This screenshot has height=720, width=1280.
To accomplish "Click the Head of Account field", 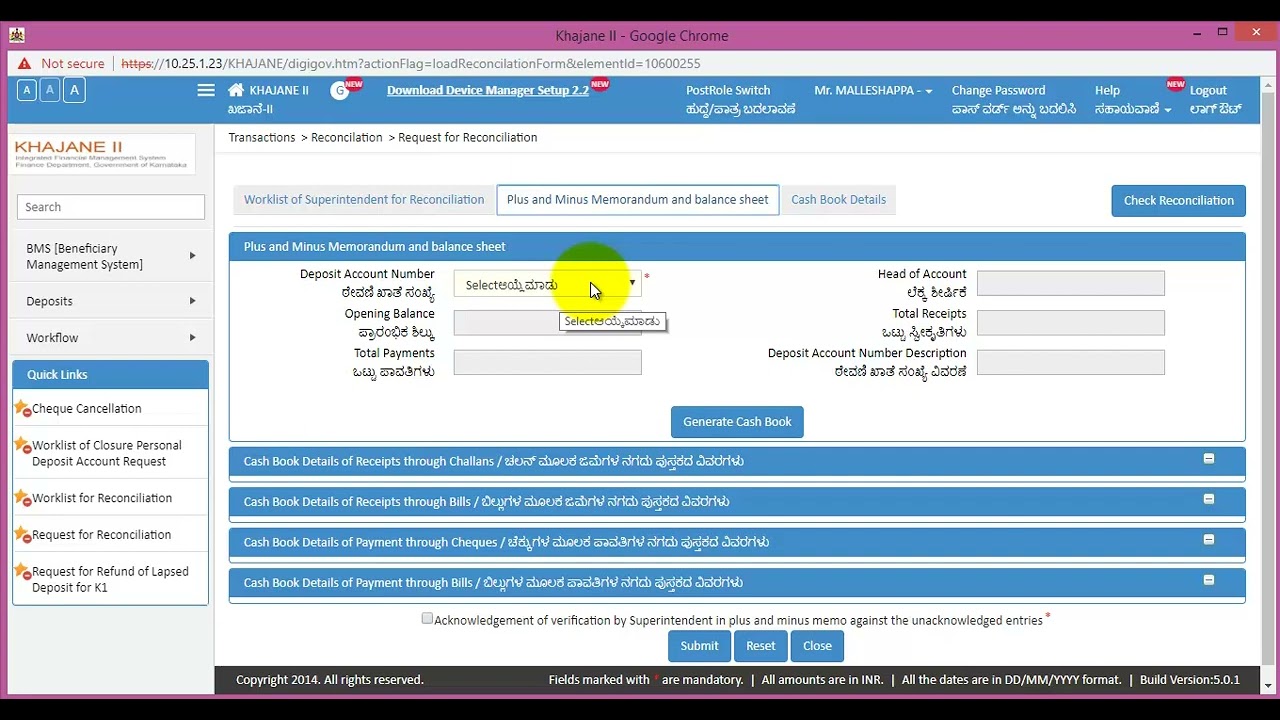I will pos(1070,283).
